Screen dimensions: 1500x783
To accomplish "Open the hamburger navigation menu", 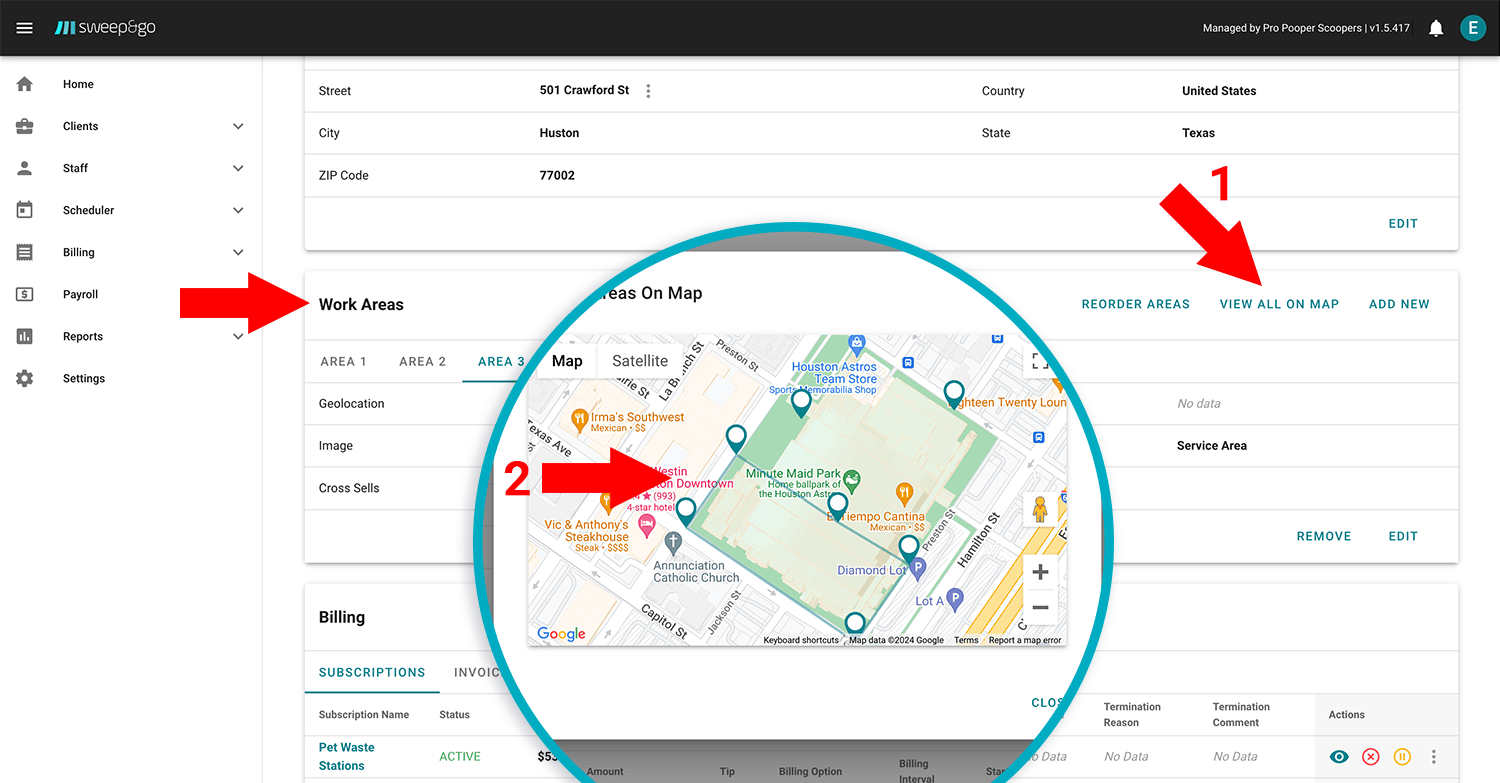I will (x=25, y=28).
